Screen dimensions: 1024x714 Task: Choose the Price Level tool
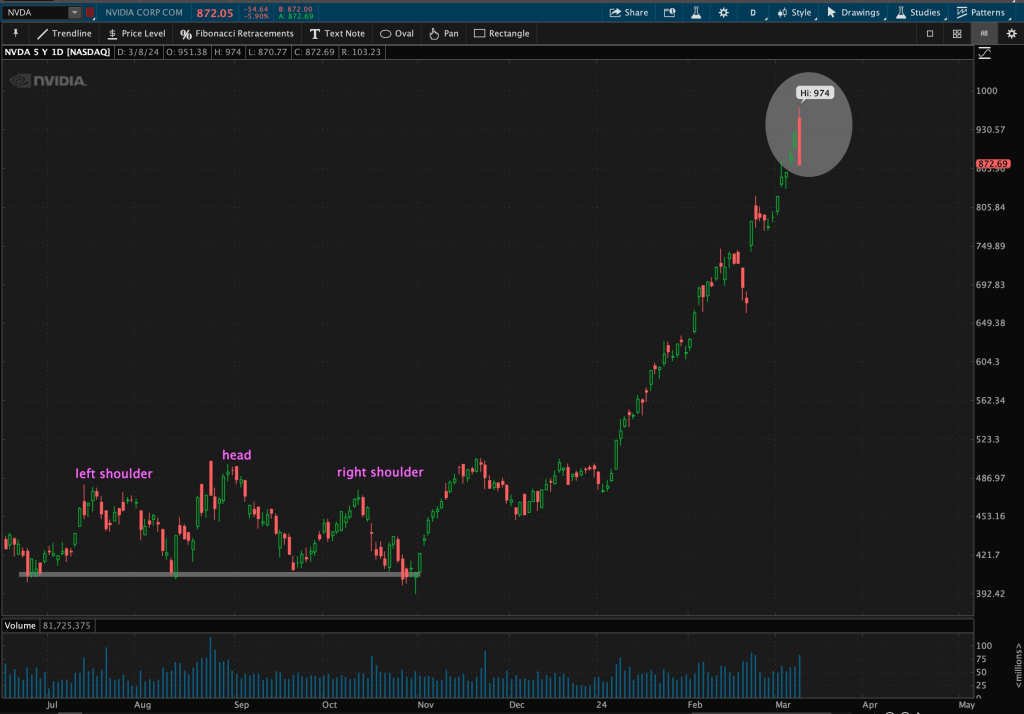tap(137, 33)
